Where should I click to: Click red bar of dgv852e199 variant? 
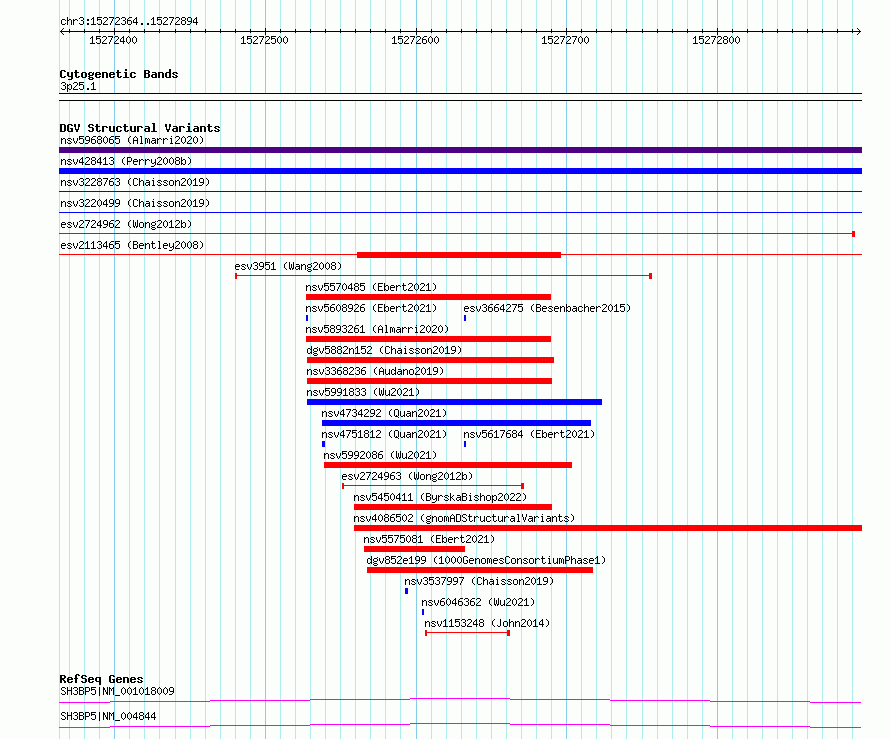click(x=480, y=570)
